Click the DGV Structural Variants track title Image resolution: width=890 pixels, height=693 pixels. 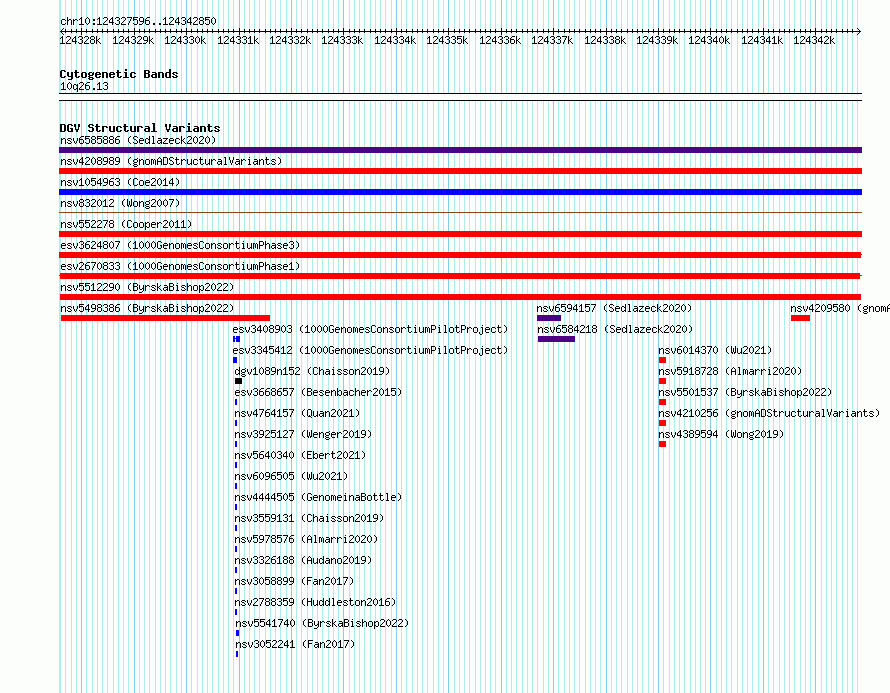point(140,128)
